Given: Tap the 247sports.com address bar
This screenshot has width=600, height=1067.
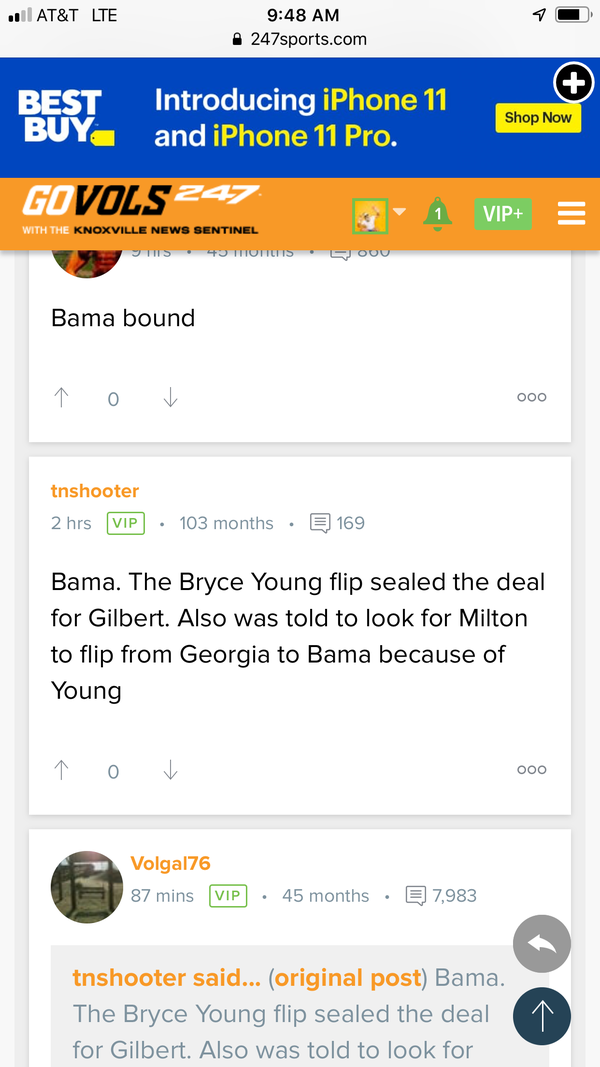Looking at the screenshot, I should pos(300,40).
